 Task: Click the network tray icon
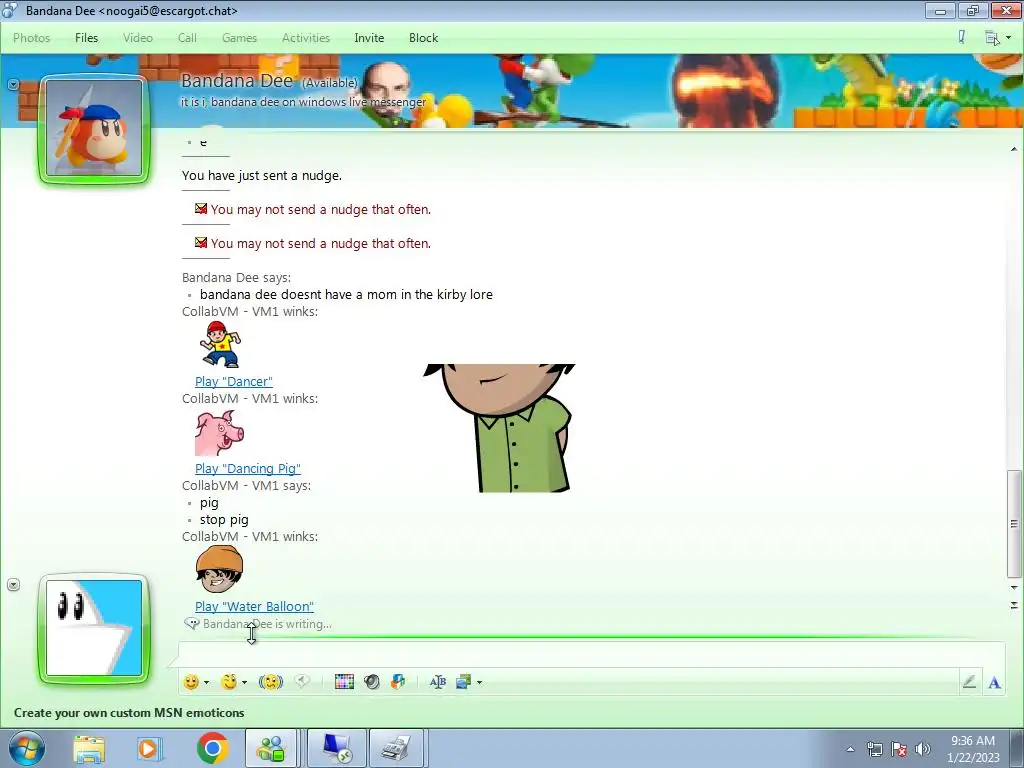tap(874, 749)
